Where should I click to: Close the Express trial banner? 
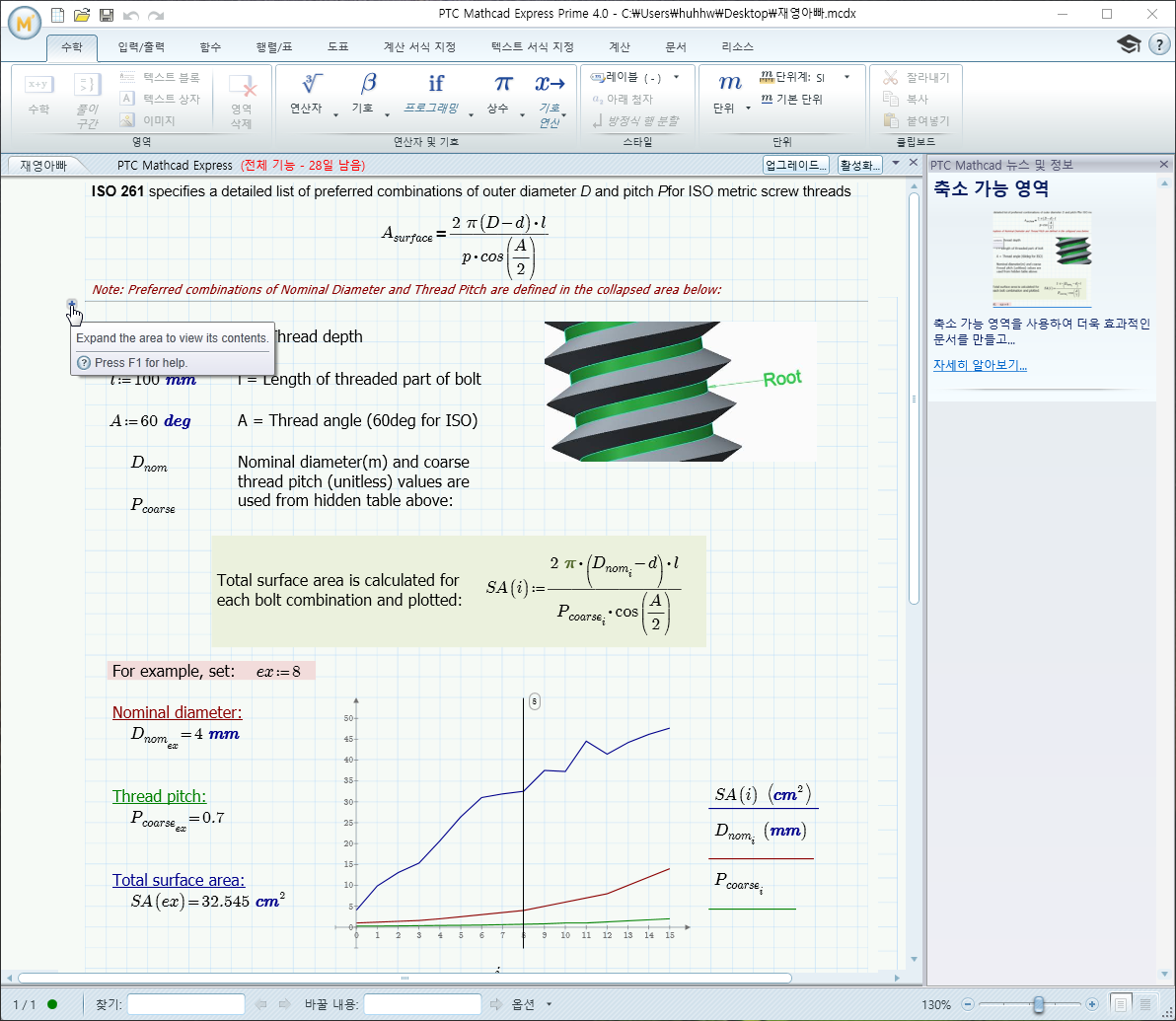point(913,163)
